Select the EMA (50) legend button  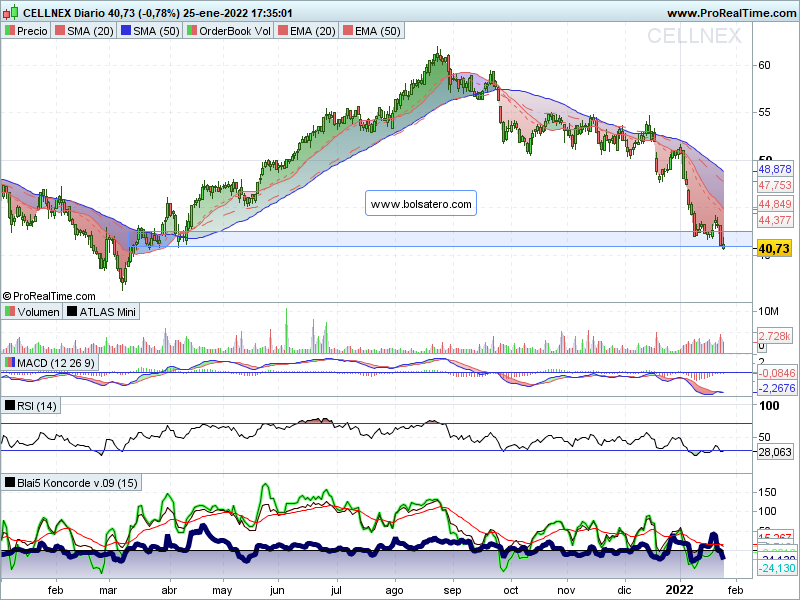371,31
